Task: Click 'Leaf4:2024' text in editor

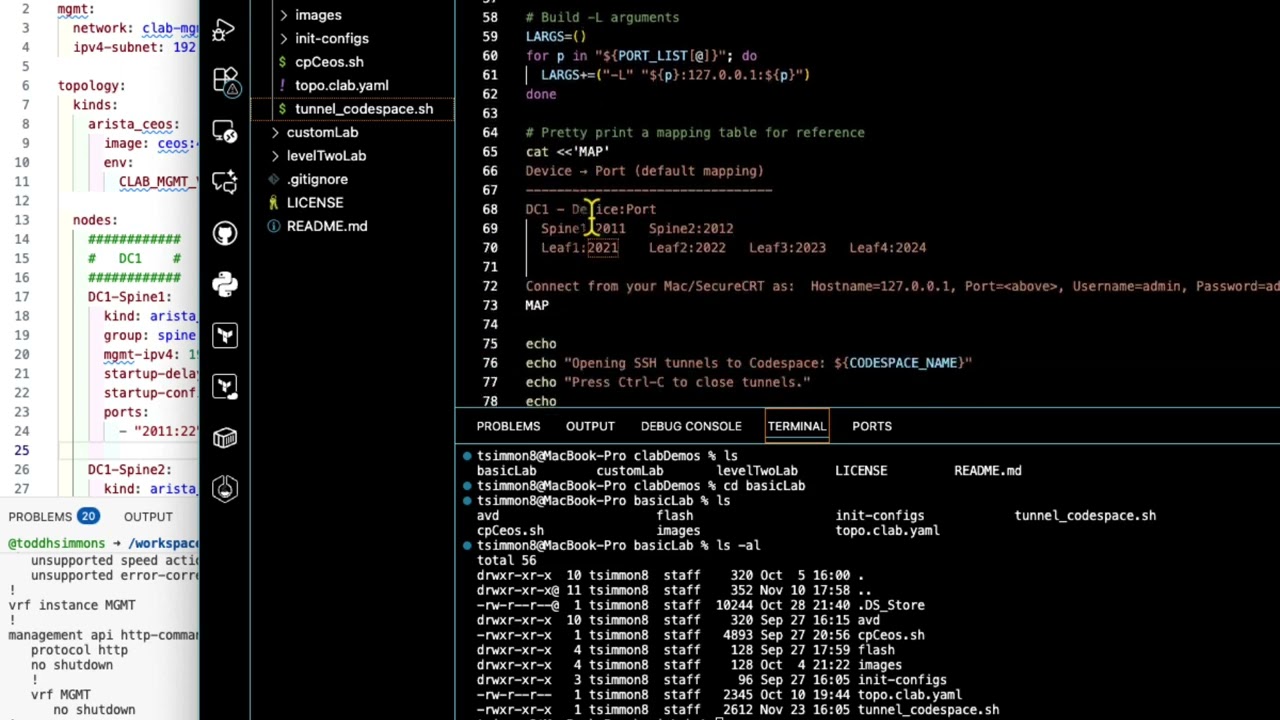Action: pyautogui.click(x=888, y=248)
